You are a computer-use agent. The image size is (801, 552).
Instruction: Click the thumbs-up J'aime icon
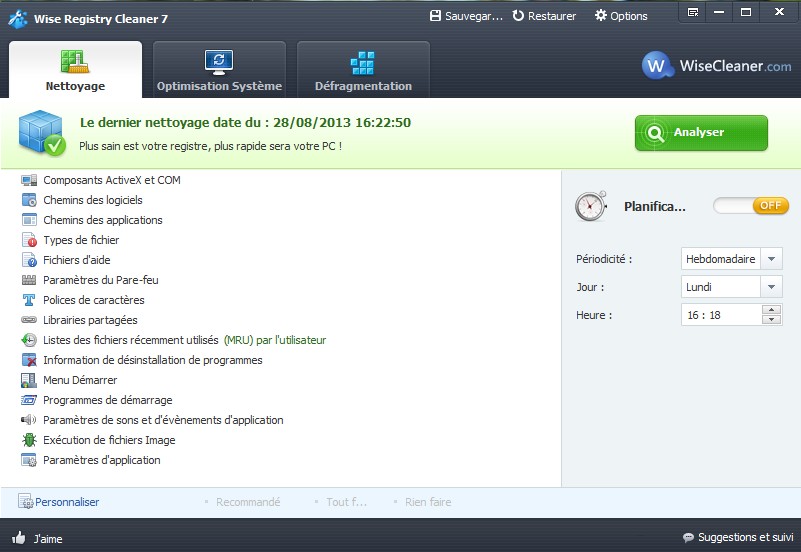[19, 538]
